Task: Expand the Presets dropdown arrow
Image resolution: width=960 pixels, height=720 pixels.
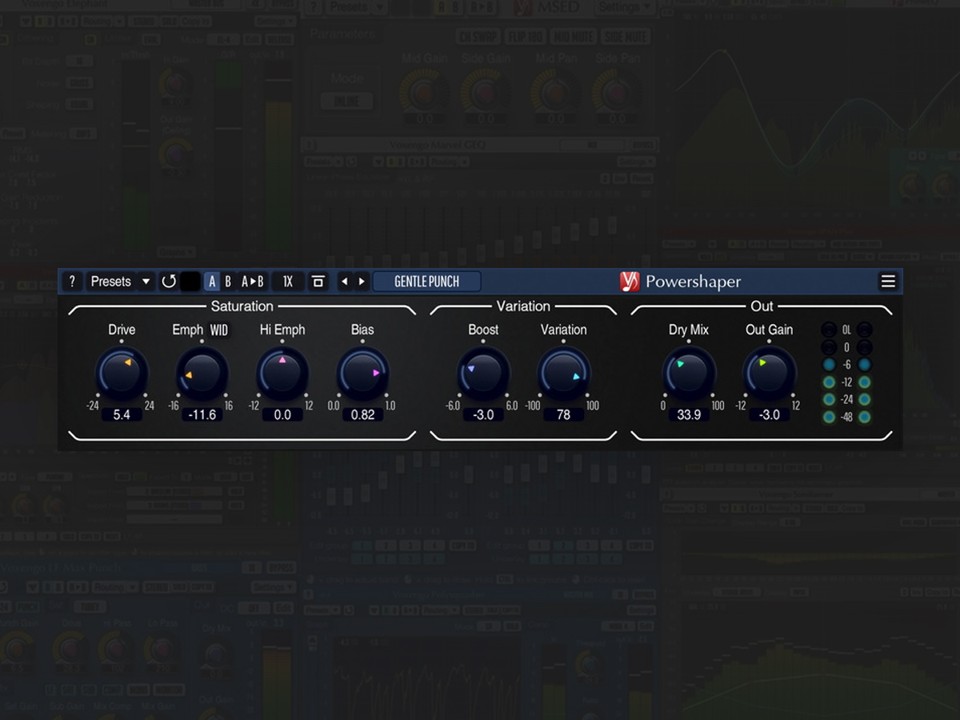Action: 146,282
